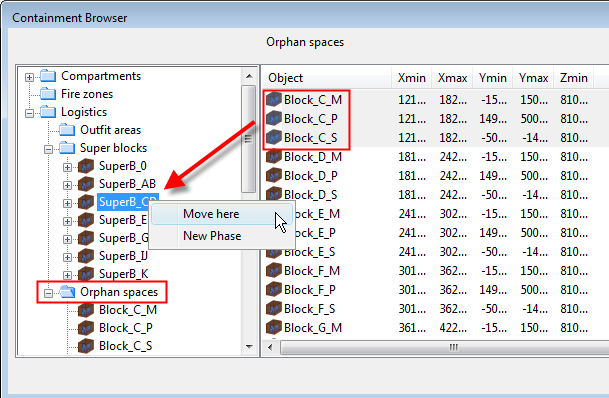Click the SuperB_K block icon
Viewport: 609px width, 398px height.
(86, 274)
